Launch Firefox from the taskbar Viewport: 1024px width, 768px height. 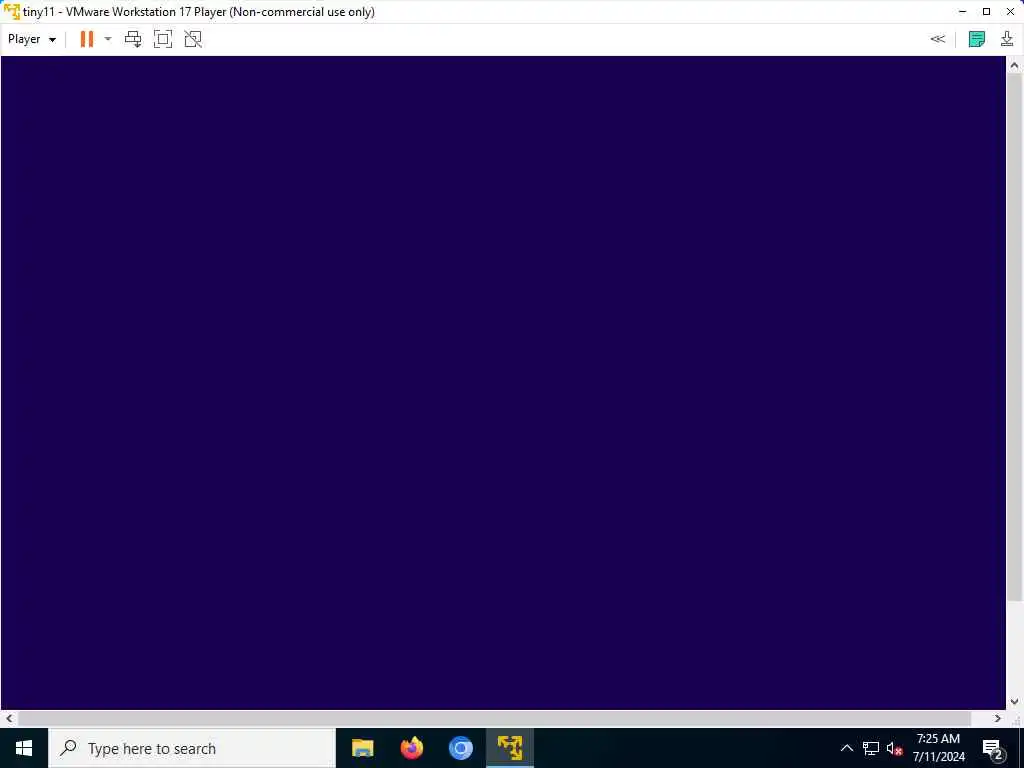point(411,748)
